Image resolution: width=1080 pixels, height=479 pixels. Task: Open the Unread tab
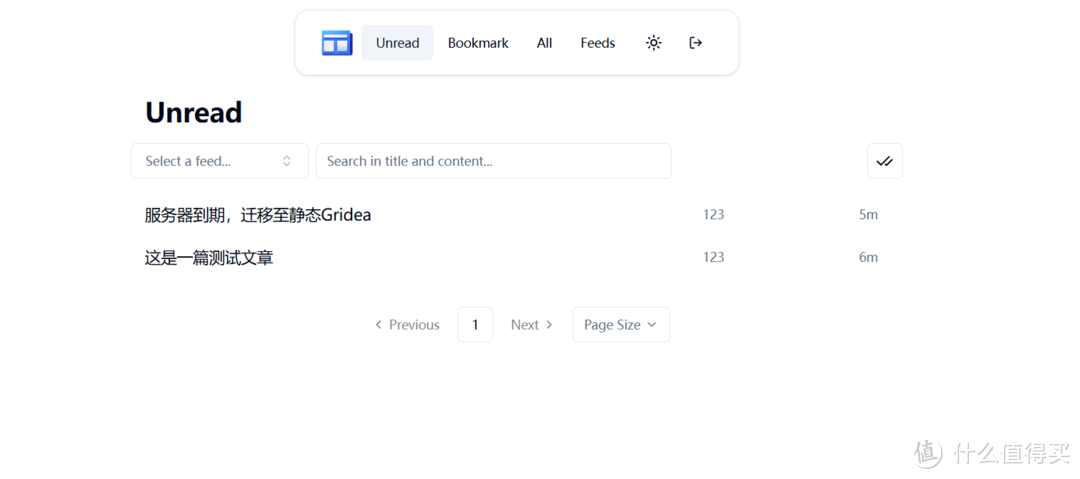coord(397,43)
